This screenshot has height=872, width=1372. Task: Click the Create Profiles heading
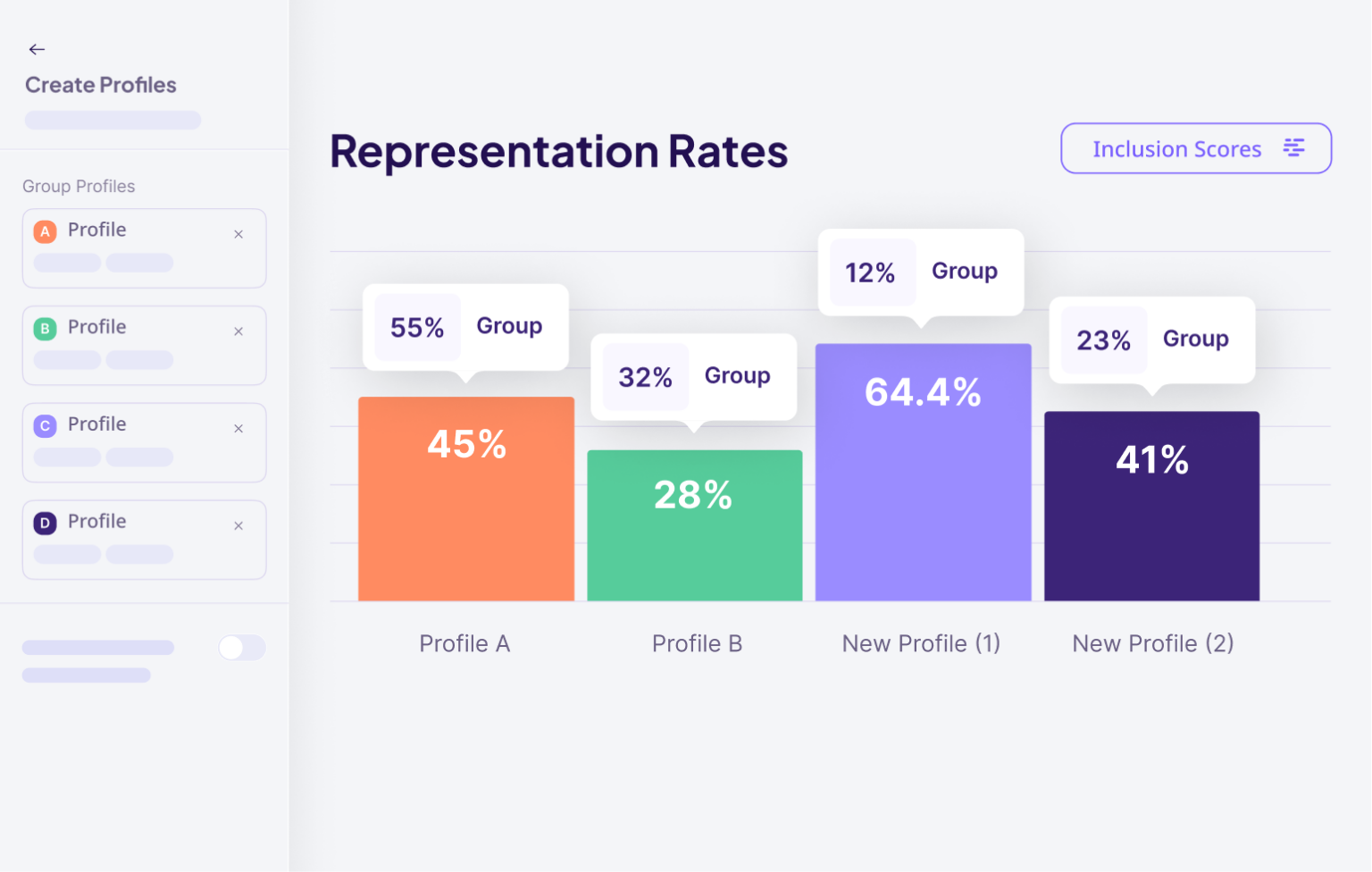pyautogui.click(x=101, y=85)
